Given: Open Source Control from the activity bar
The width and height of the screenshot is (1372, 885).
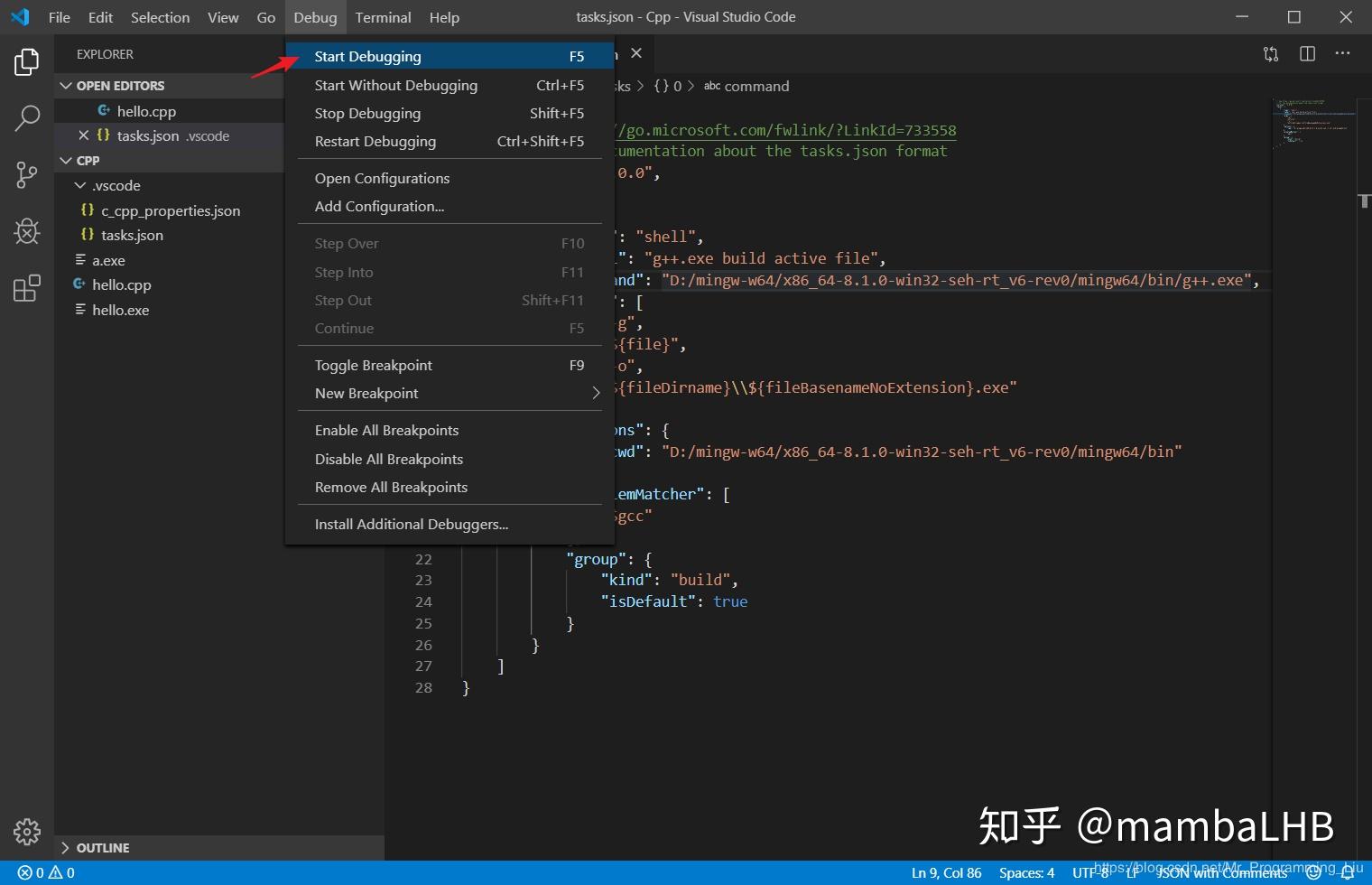Looking at the screenshot, I should (26, 174).
